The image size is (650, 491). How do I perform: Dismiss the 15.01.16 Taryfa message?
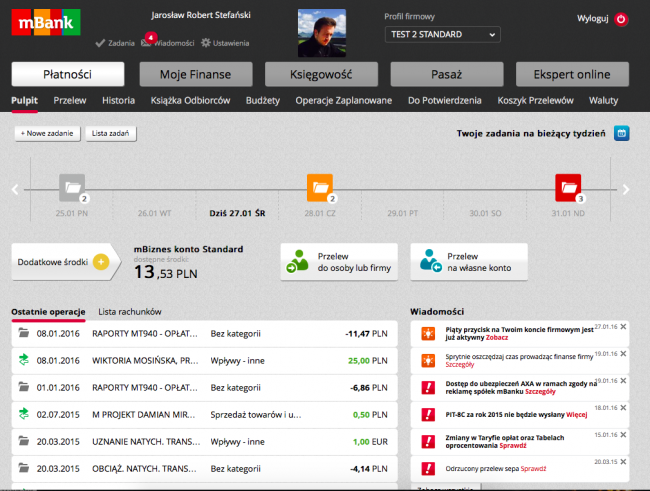[x=623, y=435]
